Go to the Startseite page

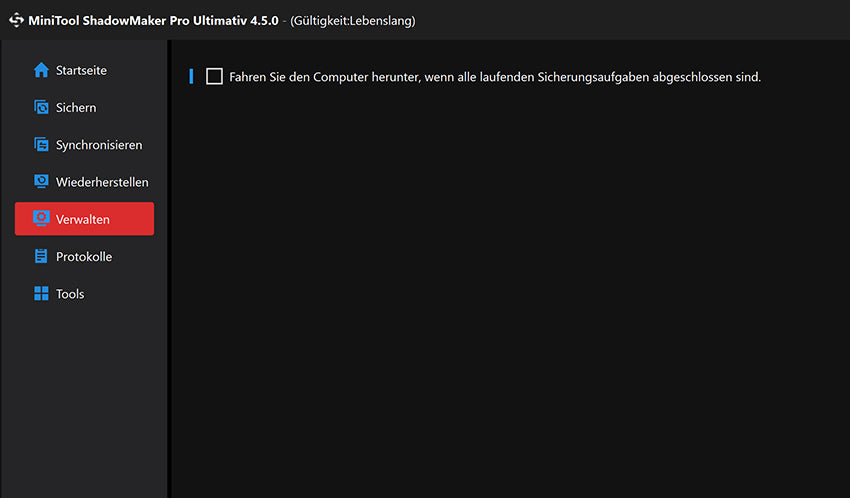pyautogui.click(x=81, y=71)
